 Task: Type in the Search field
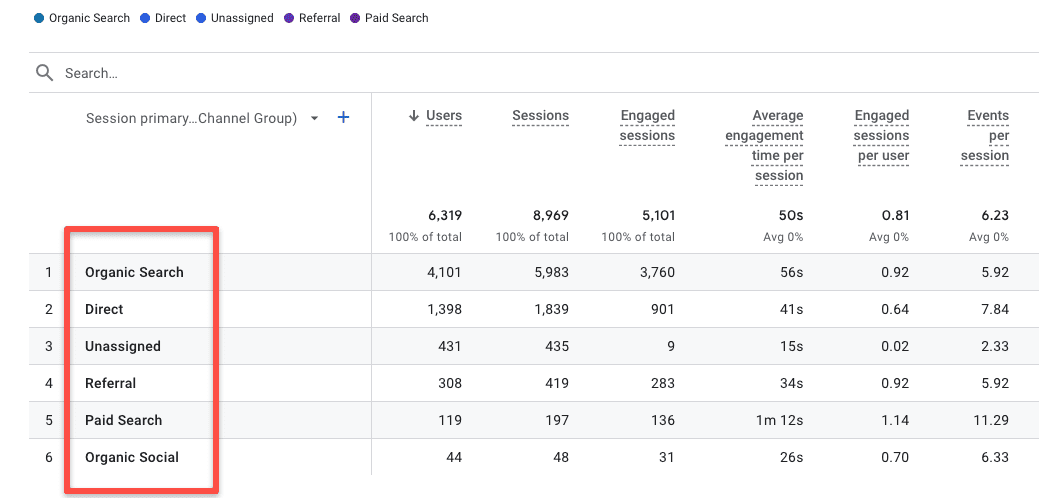click(300, 73)
